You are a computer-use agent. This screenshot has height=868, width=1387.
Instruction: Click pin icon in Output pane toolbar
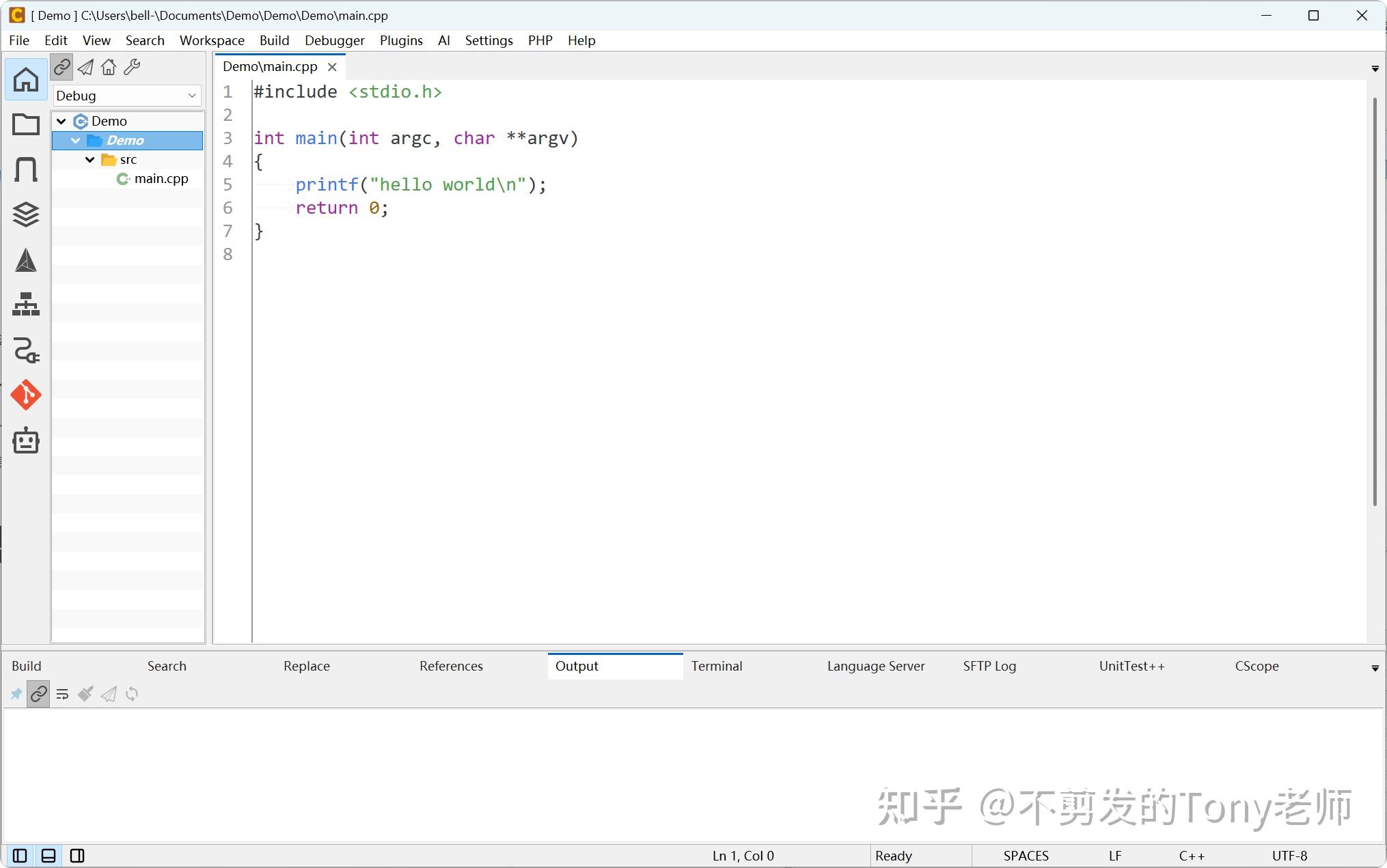[16, 695]
